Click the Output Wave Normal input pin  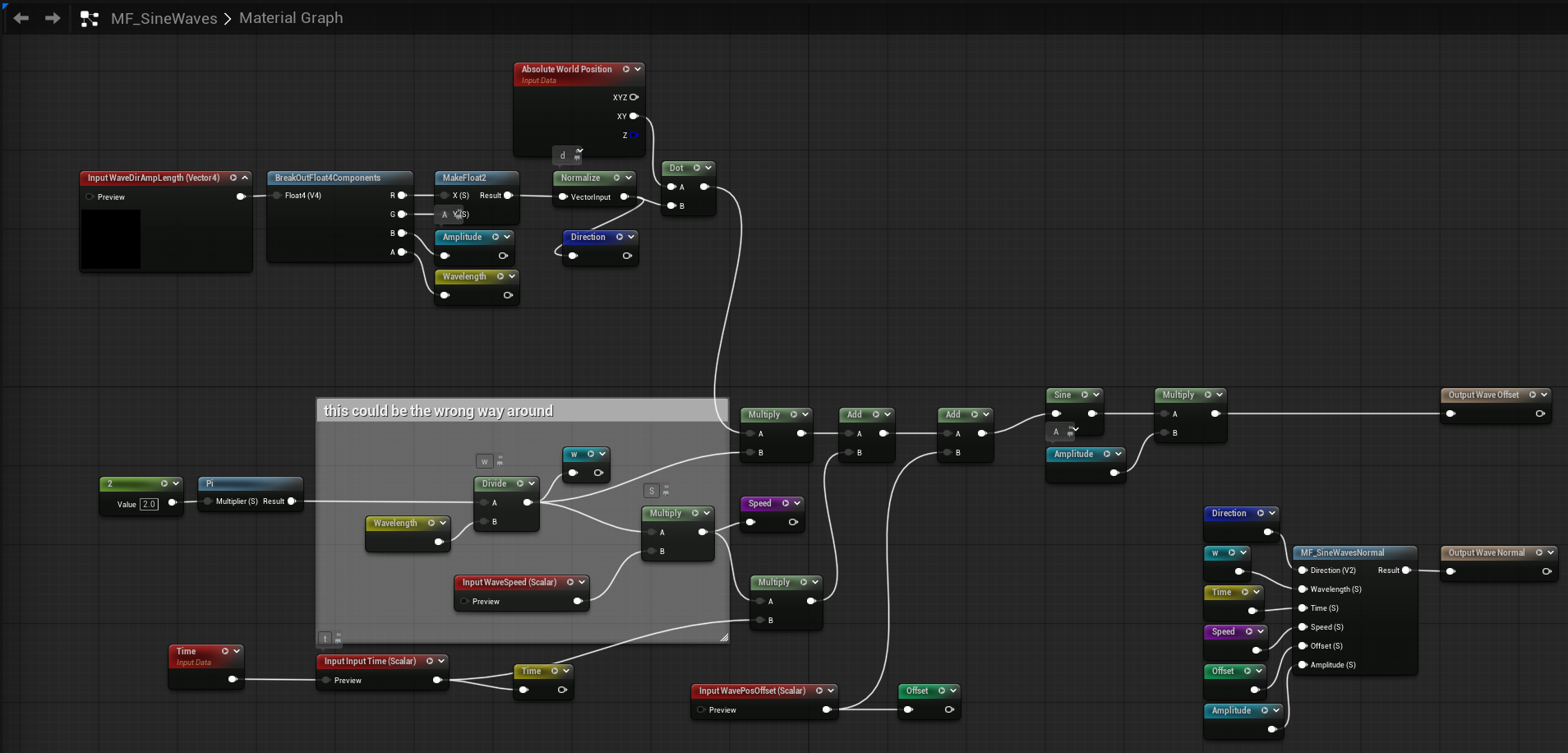tap(1450, 571)
